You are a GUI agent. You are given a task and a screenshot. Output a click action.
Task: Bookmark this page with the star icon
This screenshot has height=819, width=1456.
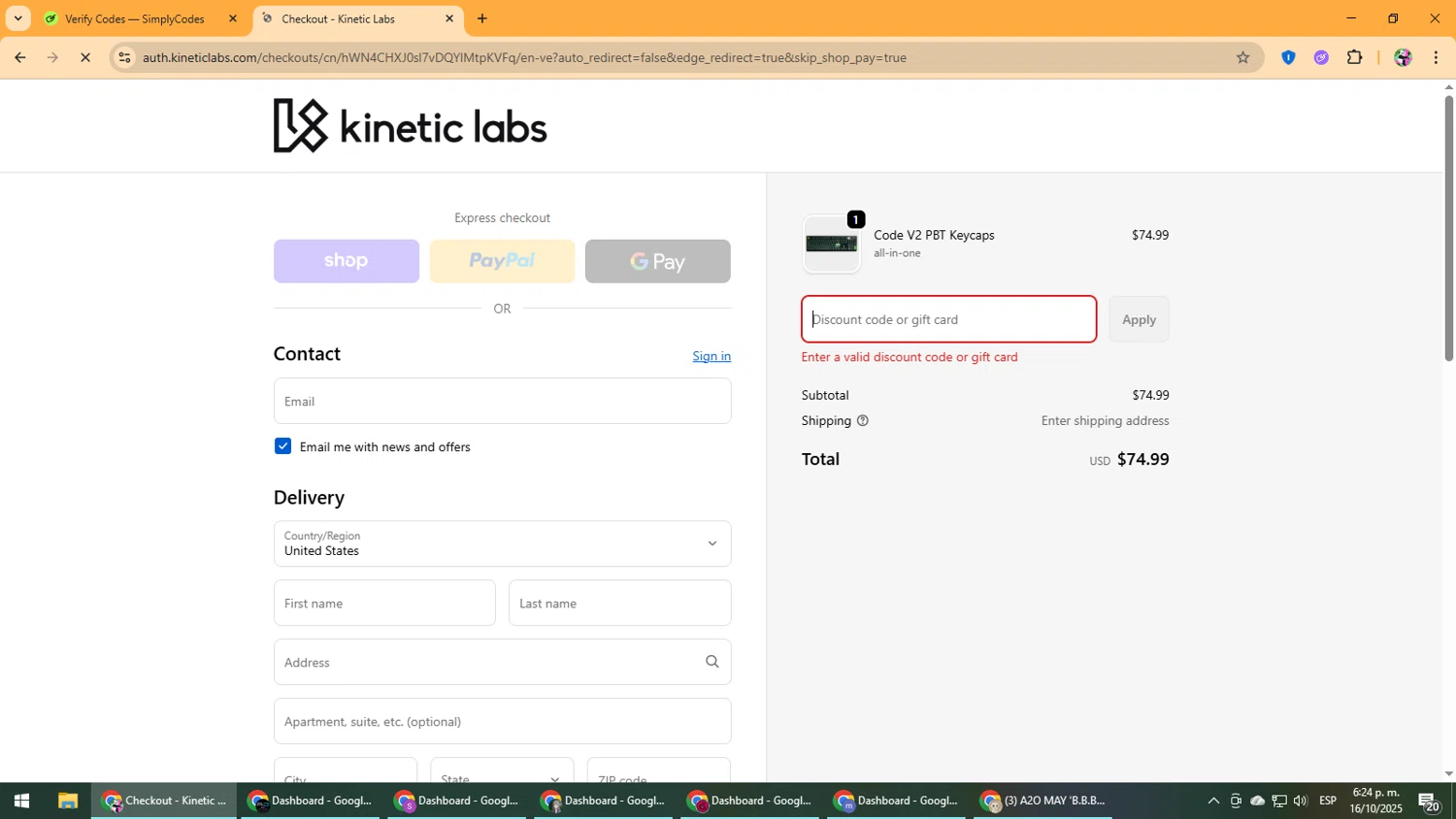coord(1242,57)
